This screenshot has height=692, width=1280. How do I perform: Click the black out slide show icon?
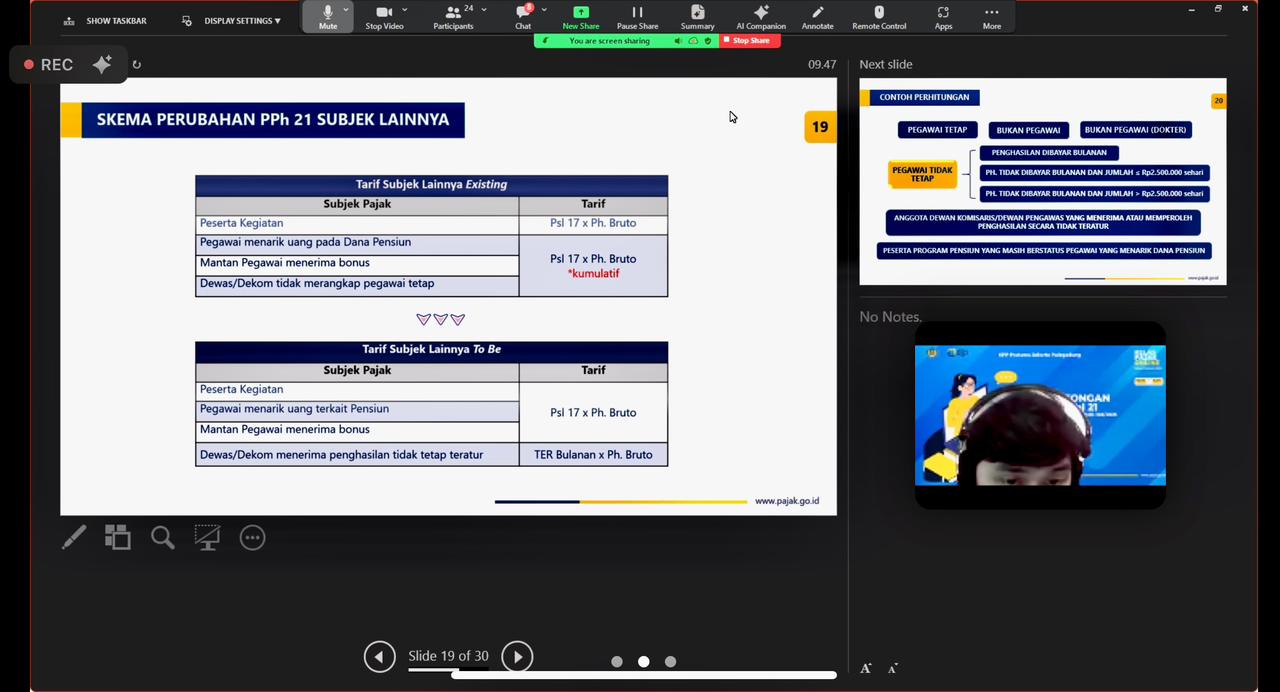pyautogui.click(x=207, y=538)
